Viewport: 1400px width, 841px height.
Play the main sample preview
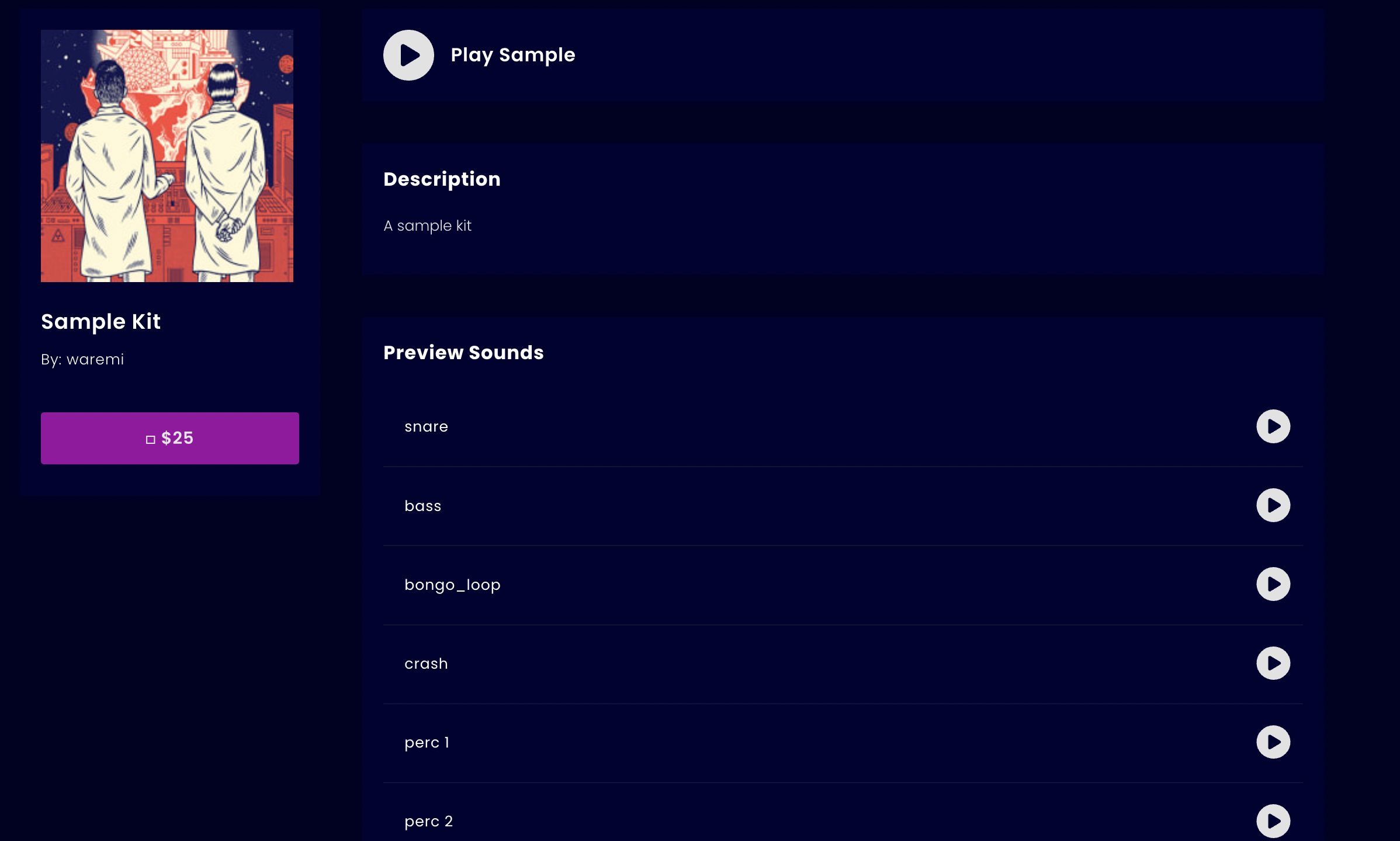pyautogui.click(x=408, y=55)
